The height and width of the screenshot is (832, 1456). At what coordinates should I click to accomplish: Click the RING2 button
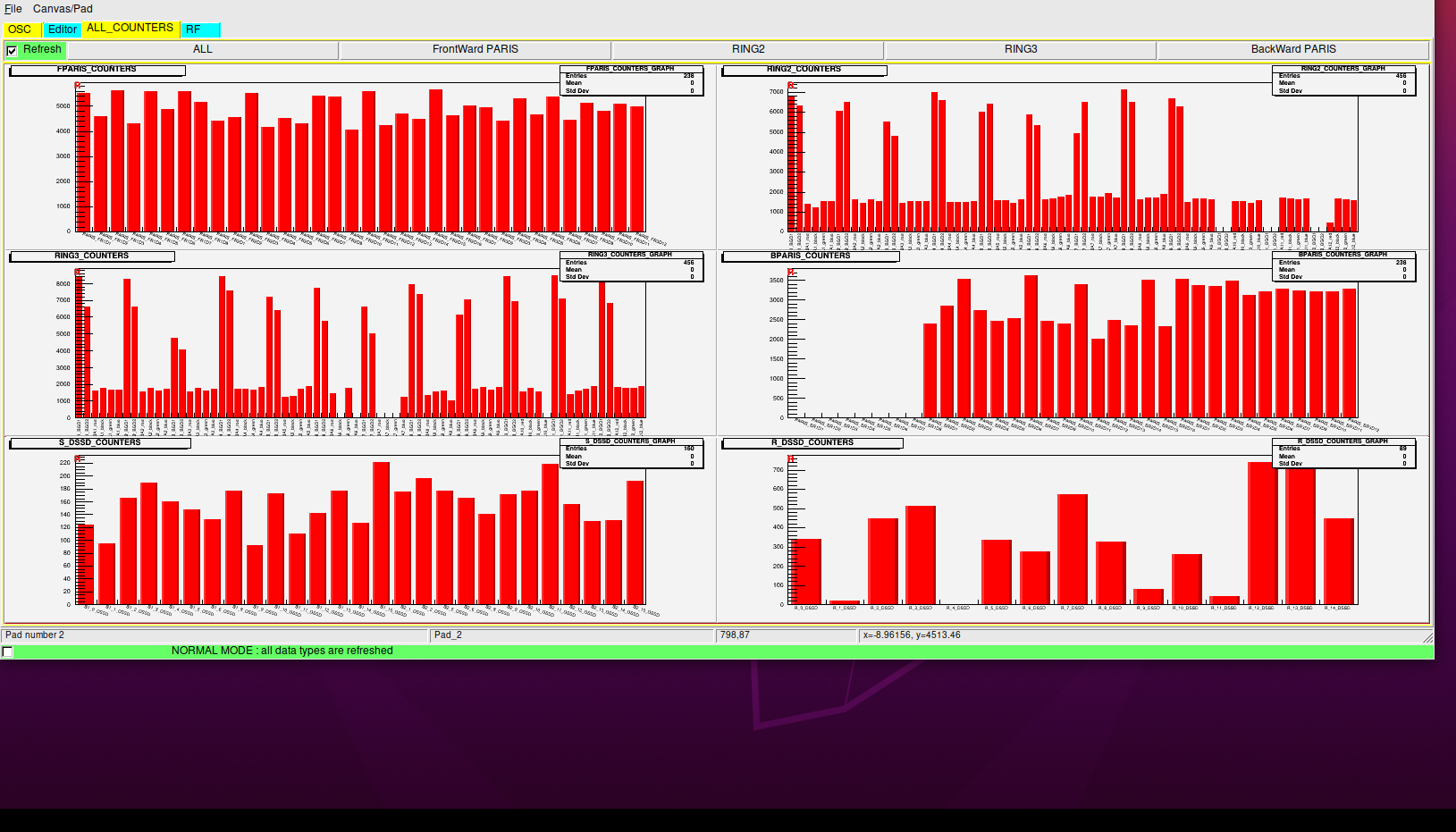748,50
